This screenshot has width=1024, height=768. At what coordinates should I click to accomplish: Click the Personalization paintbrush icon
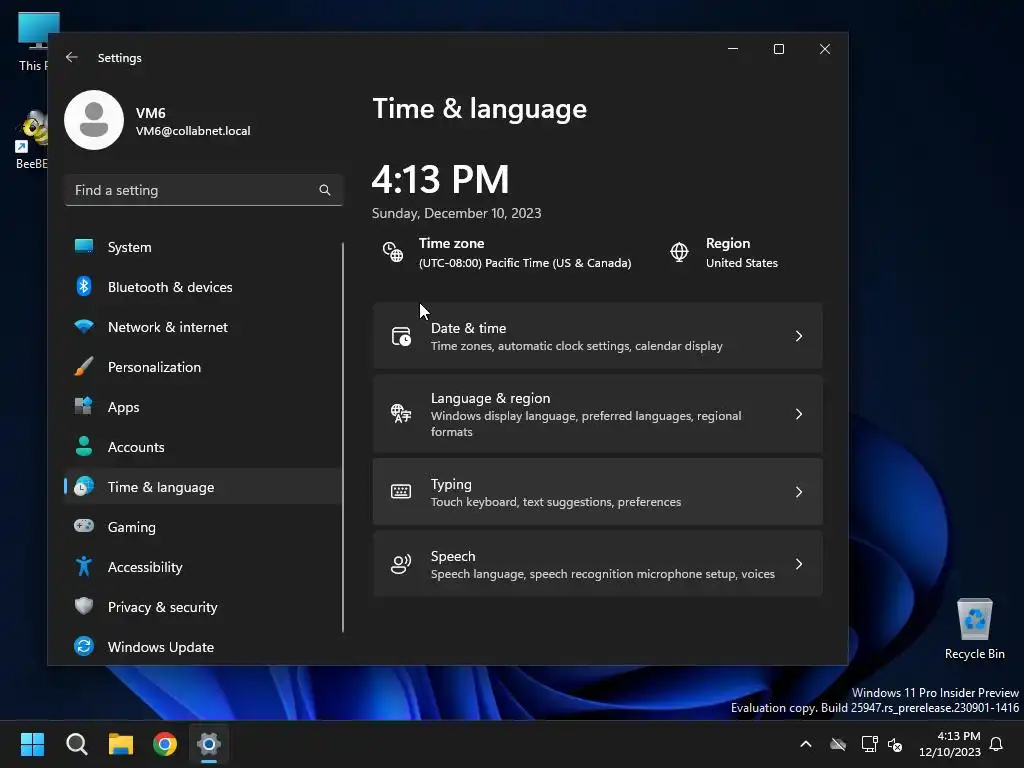click(x=84, y=366)
